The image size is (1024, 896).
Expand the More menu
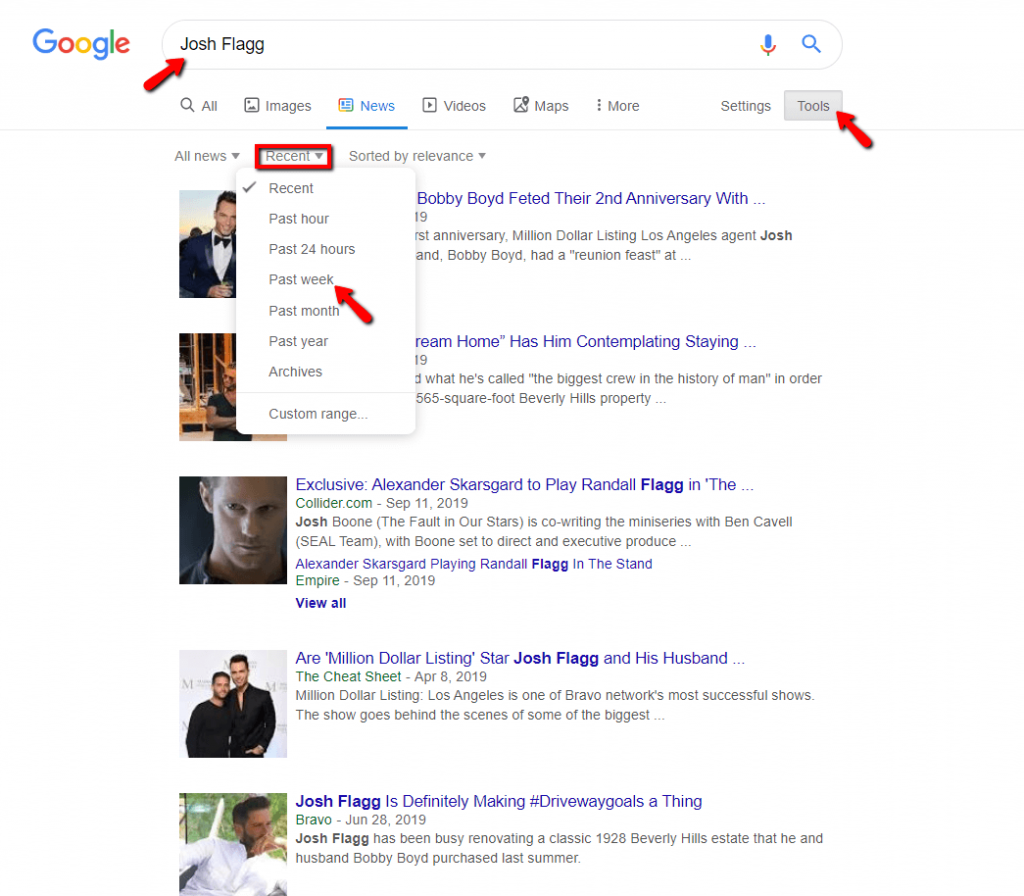pos(617,106)
